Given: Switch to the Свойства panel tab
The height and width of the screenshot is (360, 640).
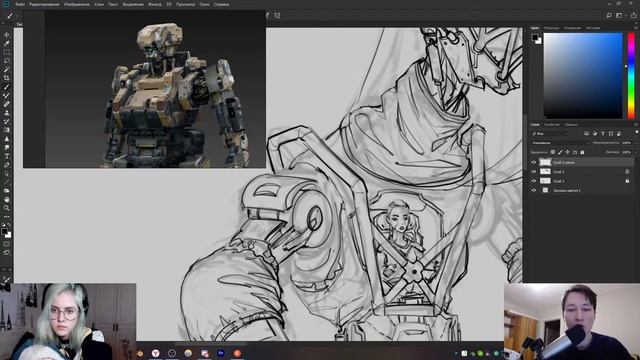Looking at the screenshot, I should coord(552,124).
